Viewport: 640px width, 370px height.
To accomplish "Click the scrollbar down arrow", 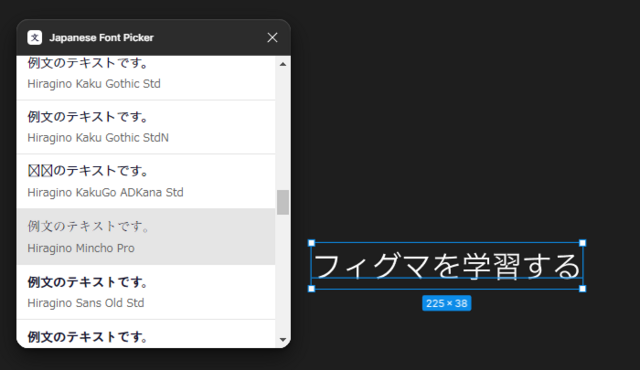I will 283,339.
